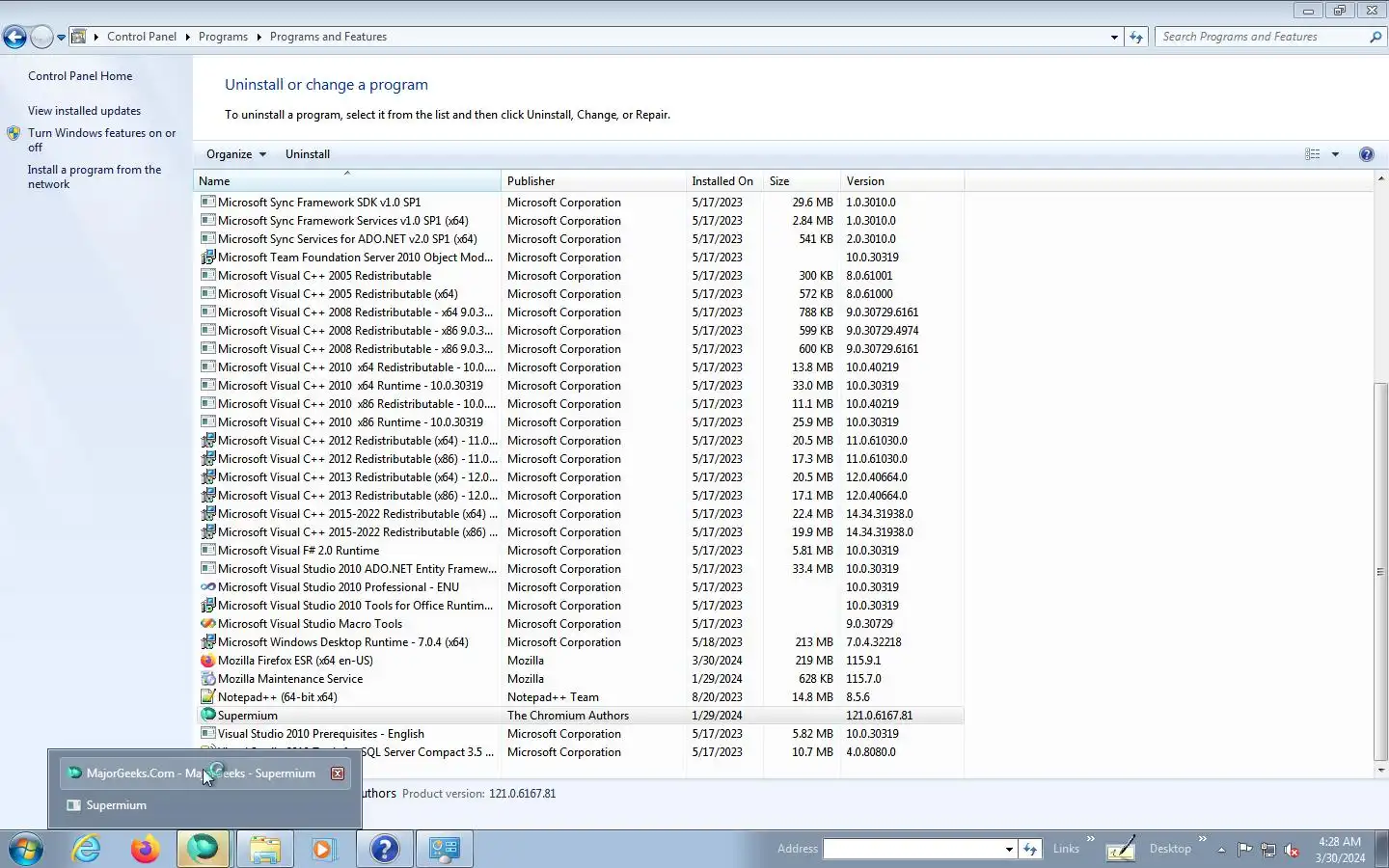
Task: Click the 14.8 MB size cell
Action: click(812, 697)
